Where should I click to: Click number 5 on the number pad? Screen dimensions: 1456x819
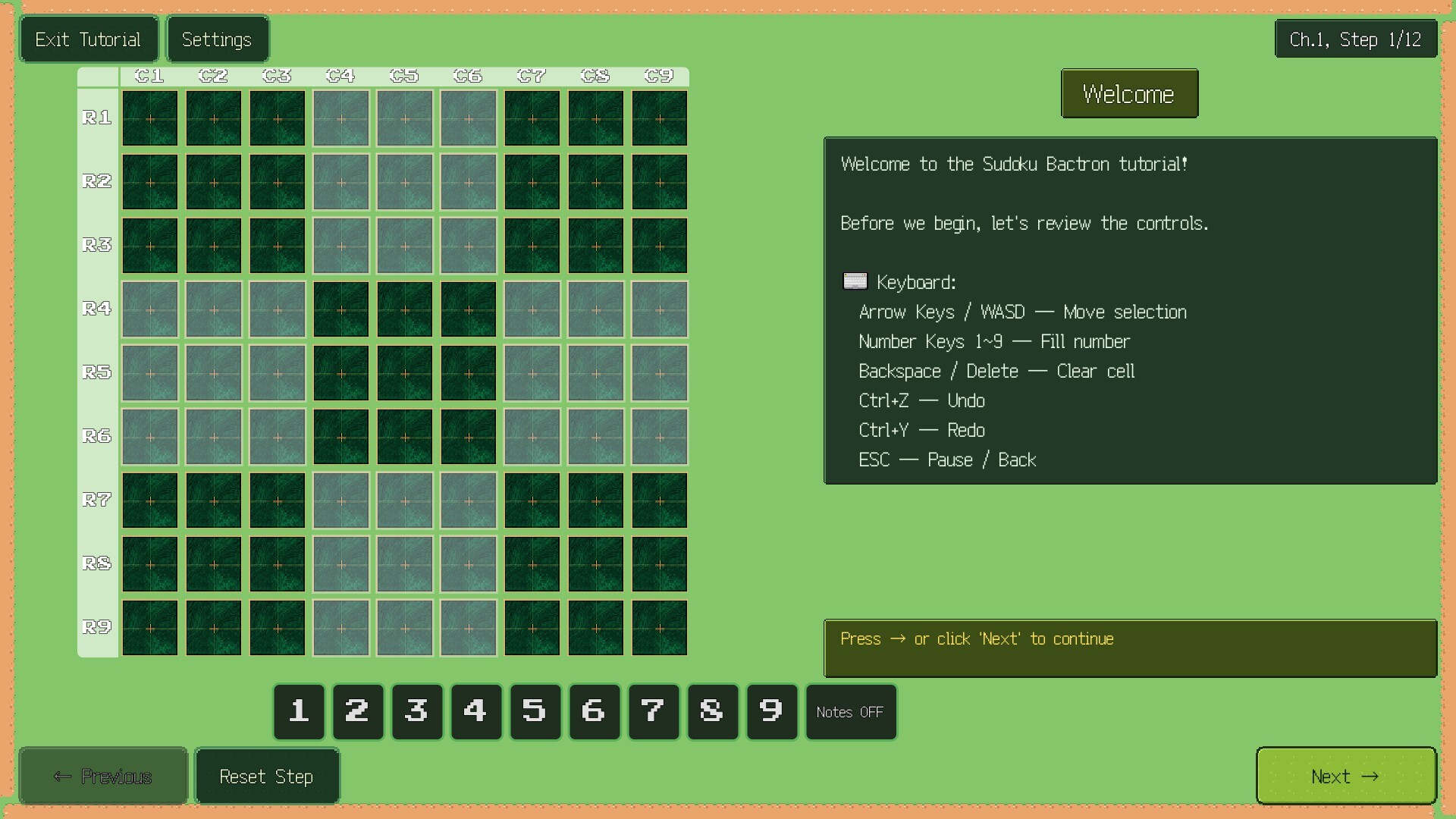click(x=535, y=711)
